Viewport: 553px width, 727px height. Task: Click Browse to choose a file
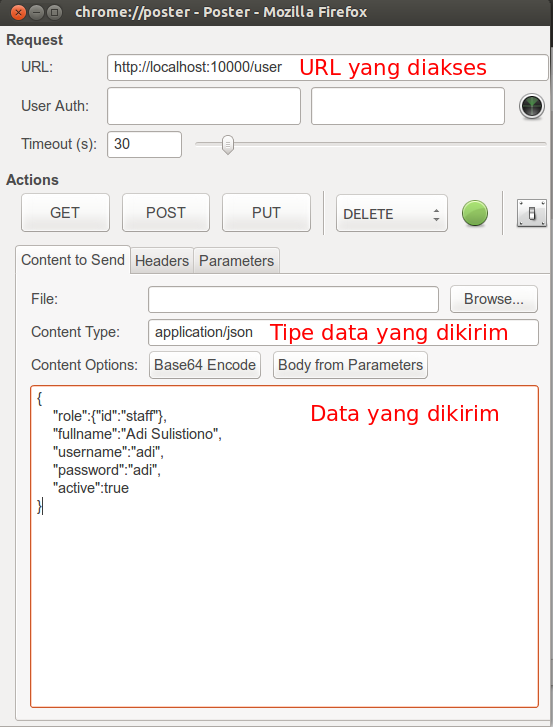pos(494,299)
